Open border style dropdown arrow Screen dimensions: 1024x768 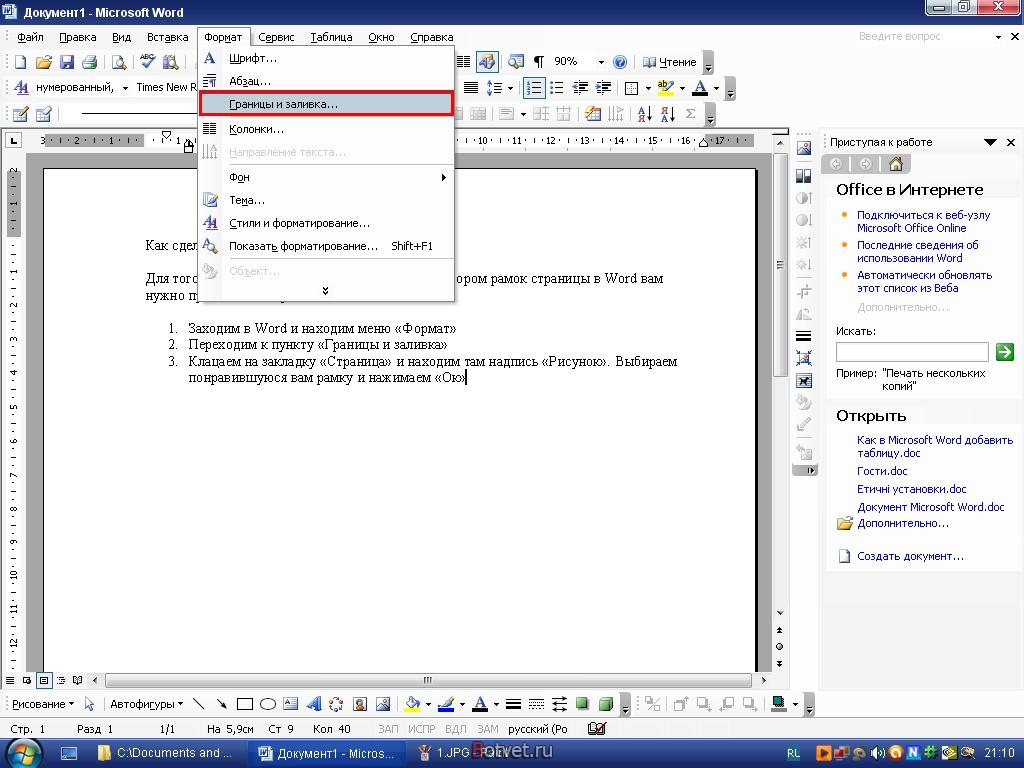pyautogui.click(x=648, y=88)
